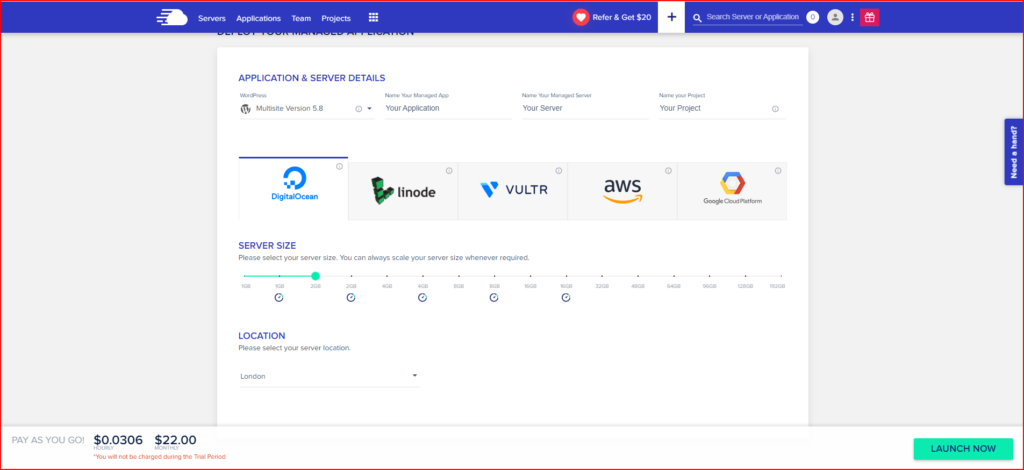Viewport: 1024px width, 470px height.
Task: Click the speed gauge icon under 2GB
Action: [x=351, y=298]
